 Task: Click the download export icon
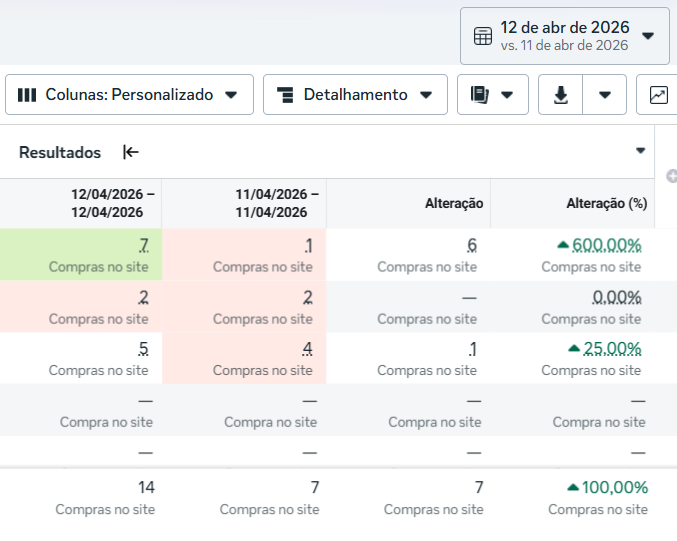[x=560, y=95]
